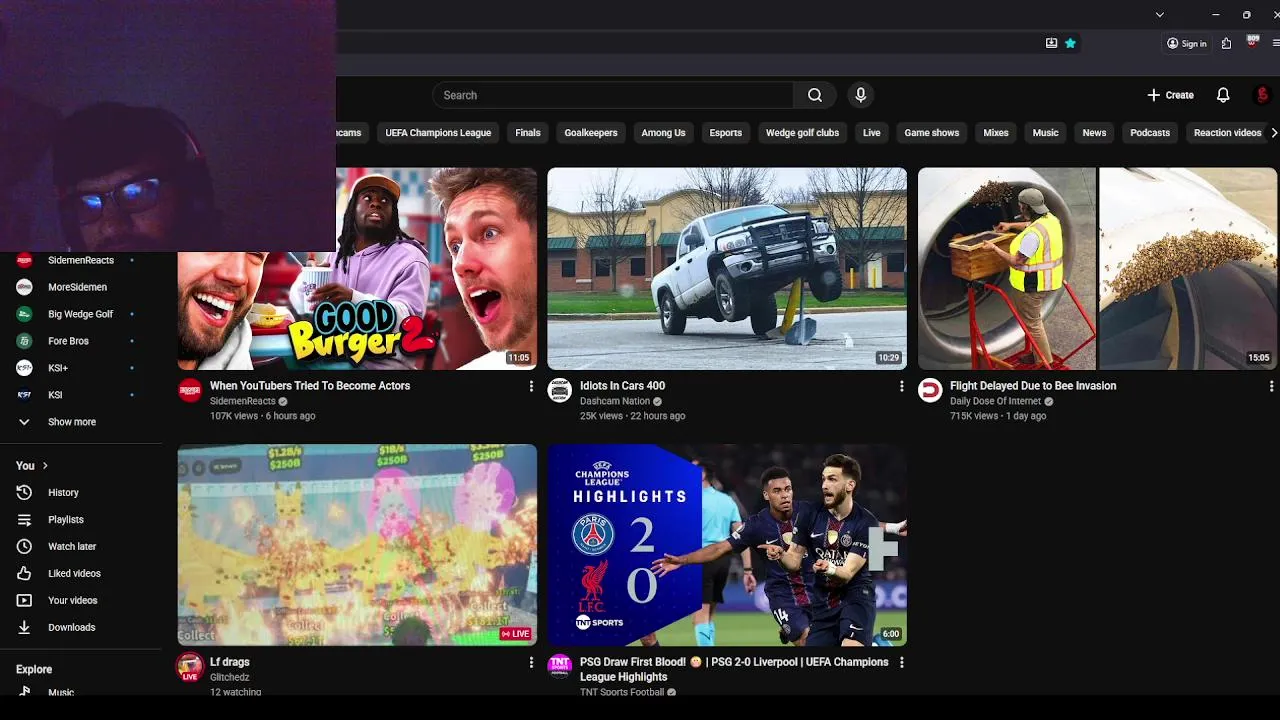Select the Live chip
Screen dimensions: 1280x720
tap(872, 132)
